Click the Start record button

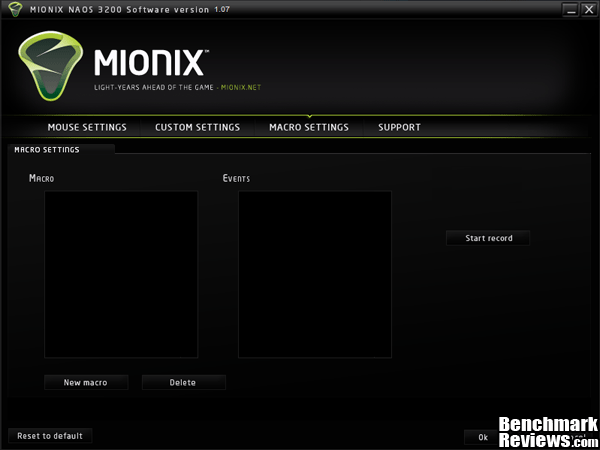[x=488, y=238]
